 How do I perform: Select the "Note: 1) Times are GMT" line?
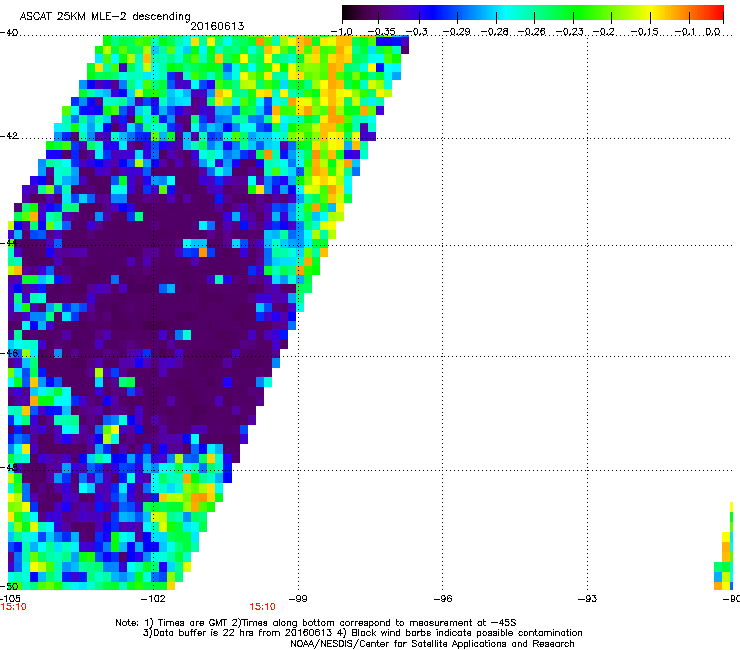[x=316, y=623]
